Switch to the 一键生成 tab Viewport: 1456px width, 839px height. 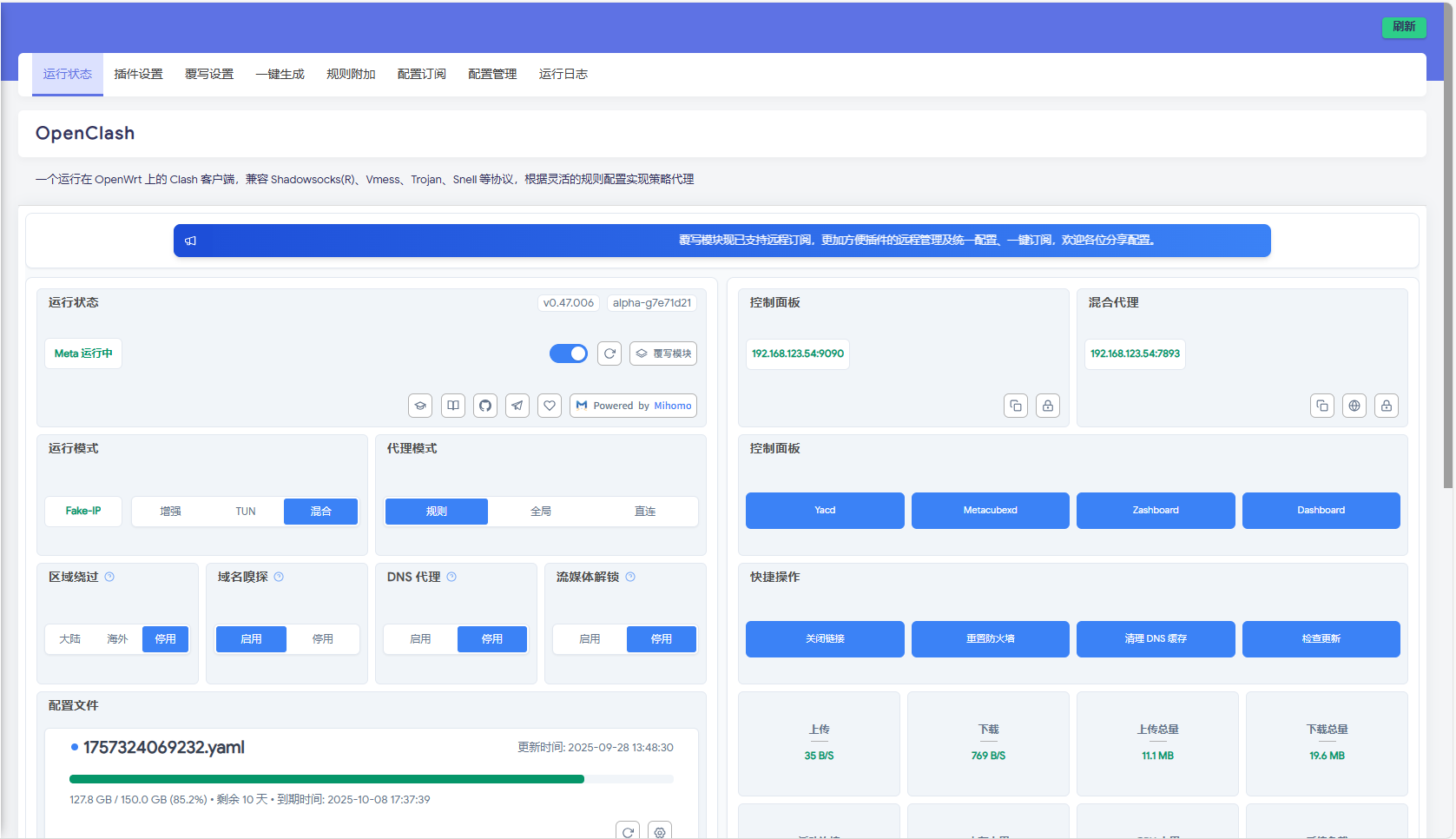pyautogui.click(x=280, y=75)
